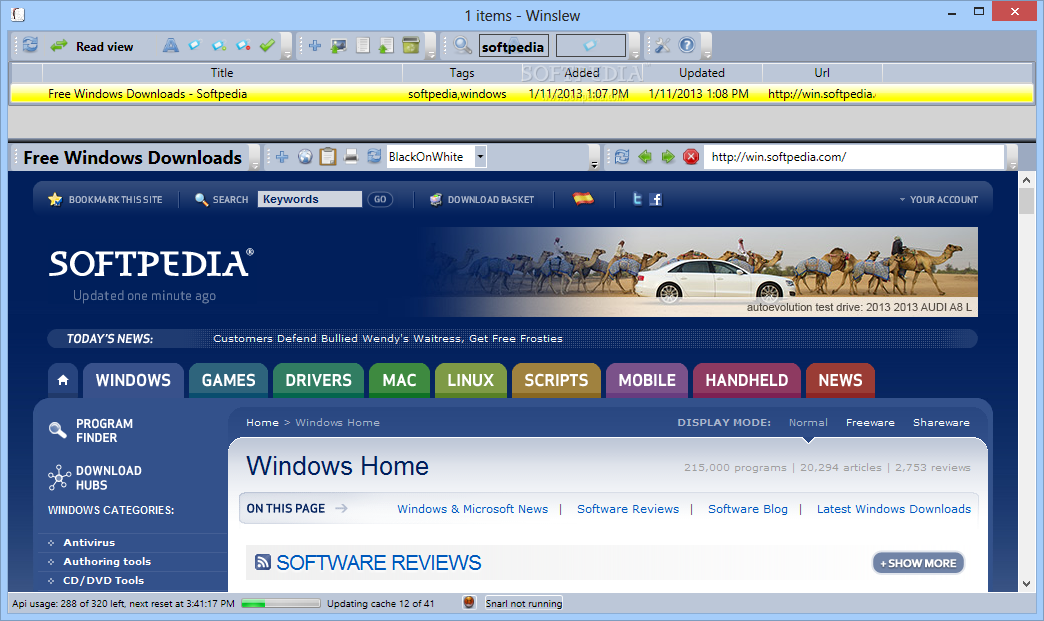This screenshot has width=1044, height=621.
Task: Open the YOUR ACCOUNT dropdown
Action: tap(939, 199)
